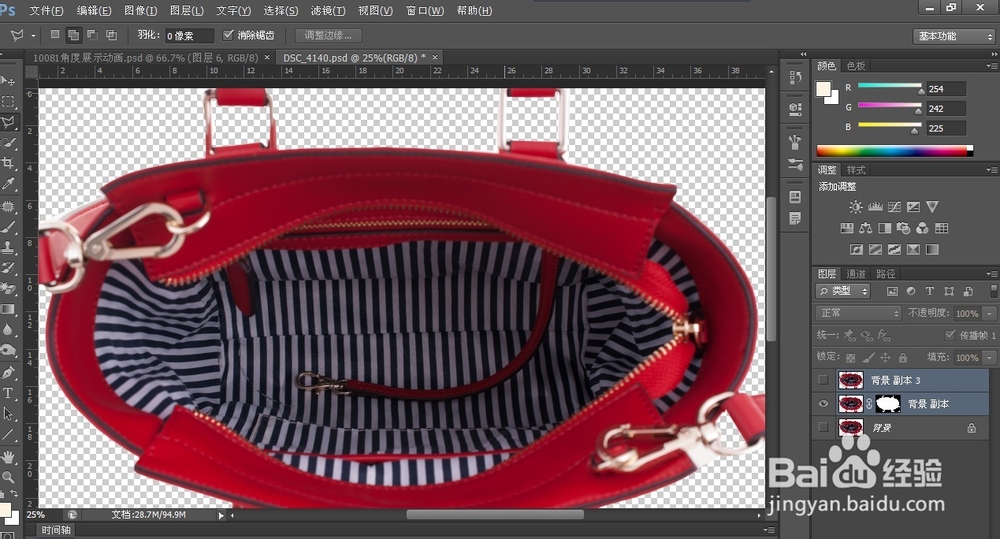Choose Add to Selection mode icon
The width and height of the screenshot is (1000, 539).
pos(73,34)
